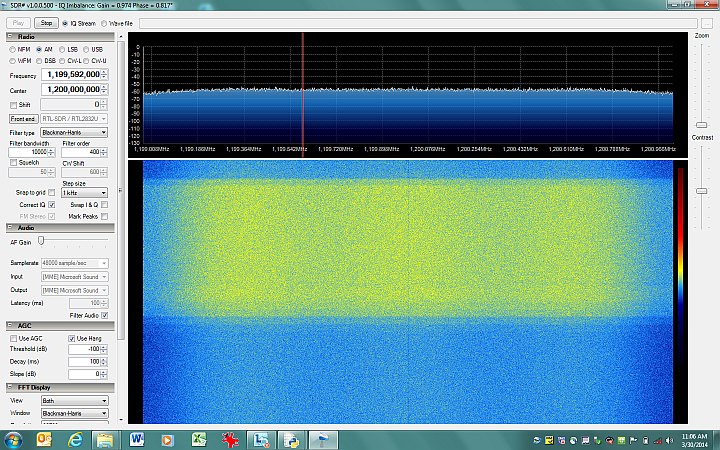This screenshot has height=450, width=720.
Task: Increase Decay (ms) with spinner up arrow
Action: tap(104, 359)
